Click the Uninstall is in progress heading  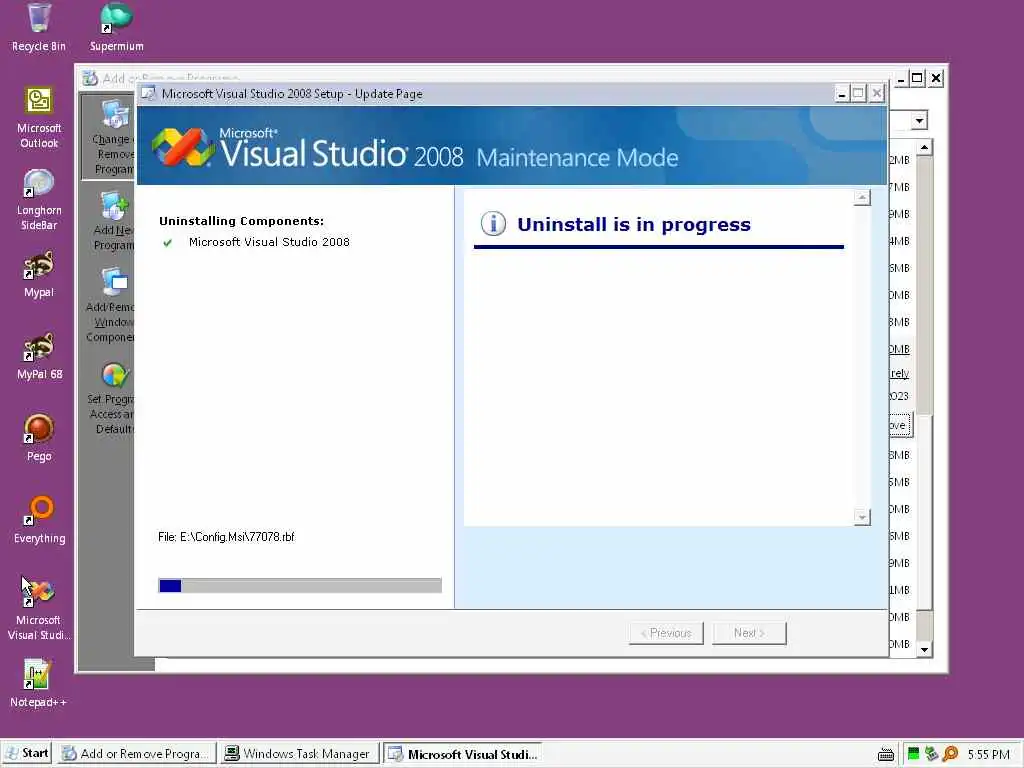click(633, 225)
